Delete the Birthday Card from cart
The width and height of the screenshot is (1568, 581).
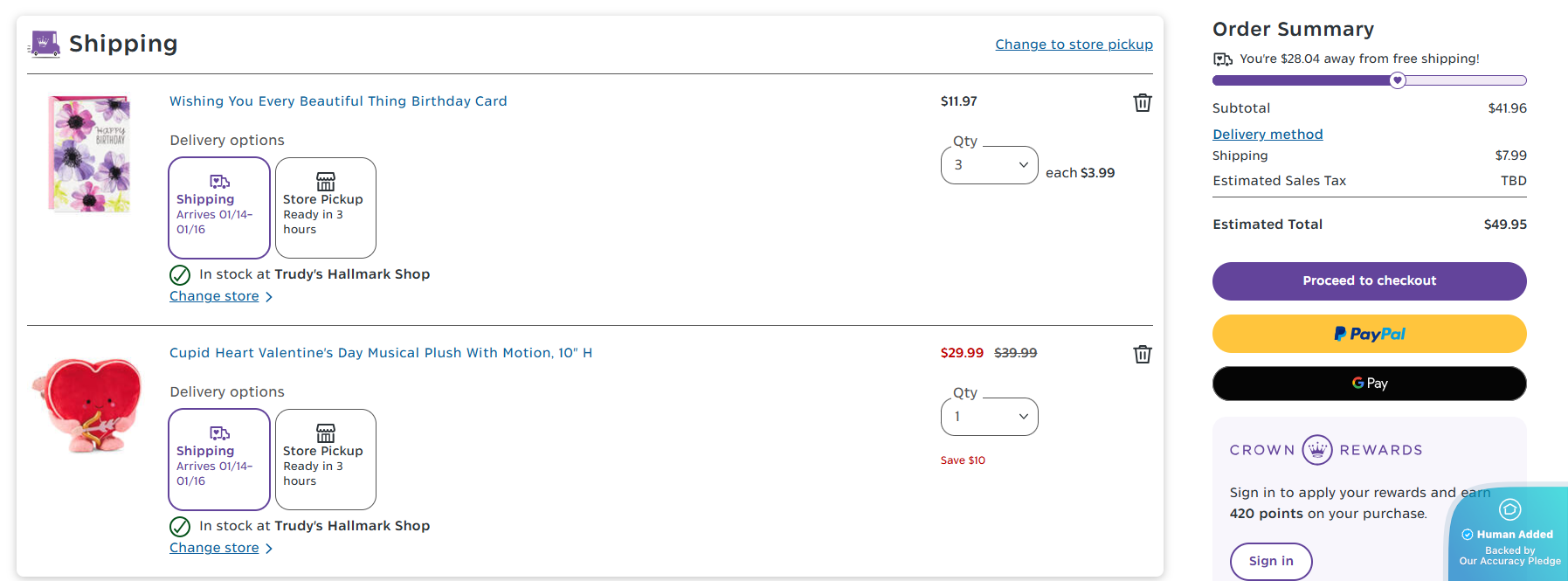point(1142,103)
